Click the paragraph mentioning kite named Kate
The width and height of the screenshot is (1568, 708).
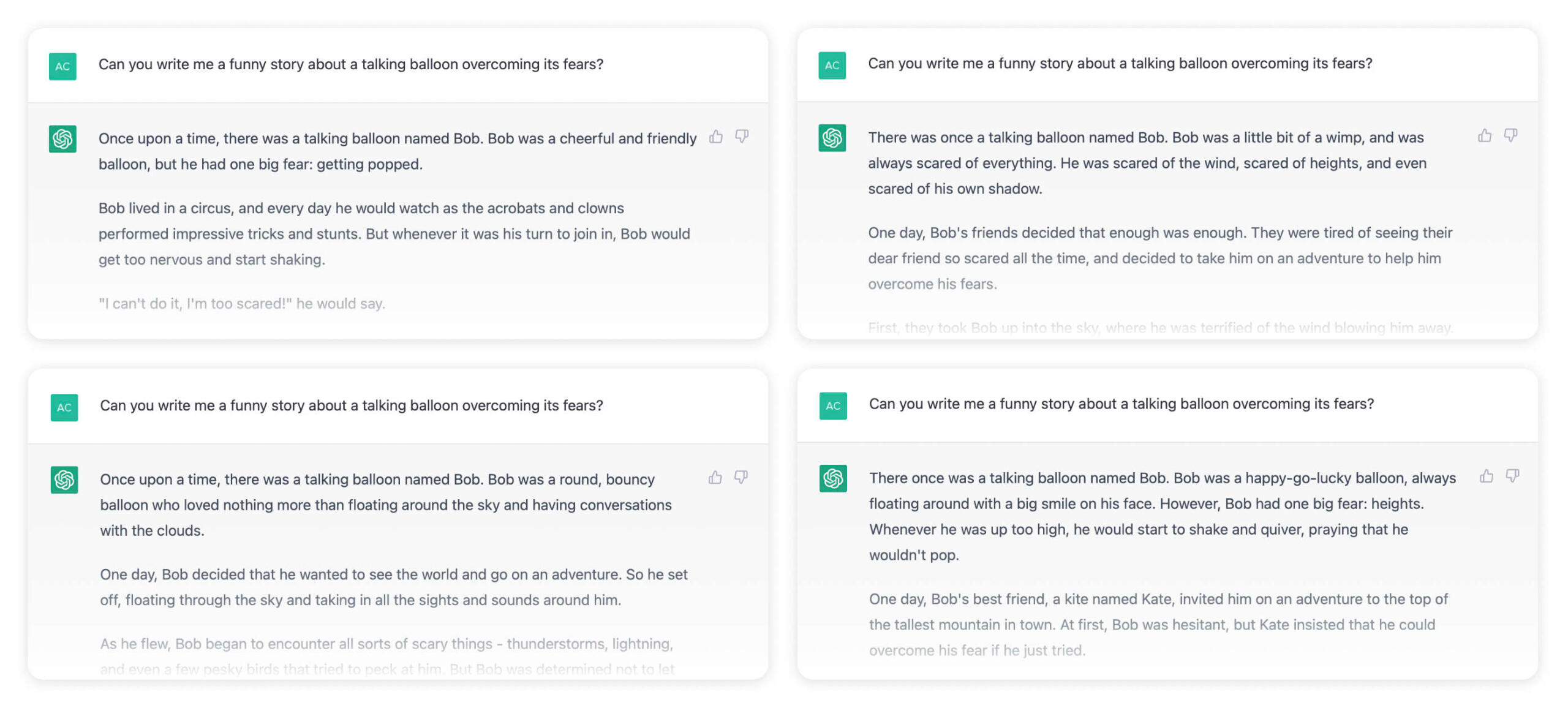point(1158,625)
